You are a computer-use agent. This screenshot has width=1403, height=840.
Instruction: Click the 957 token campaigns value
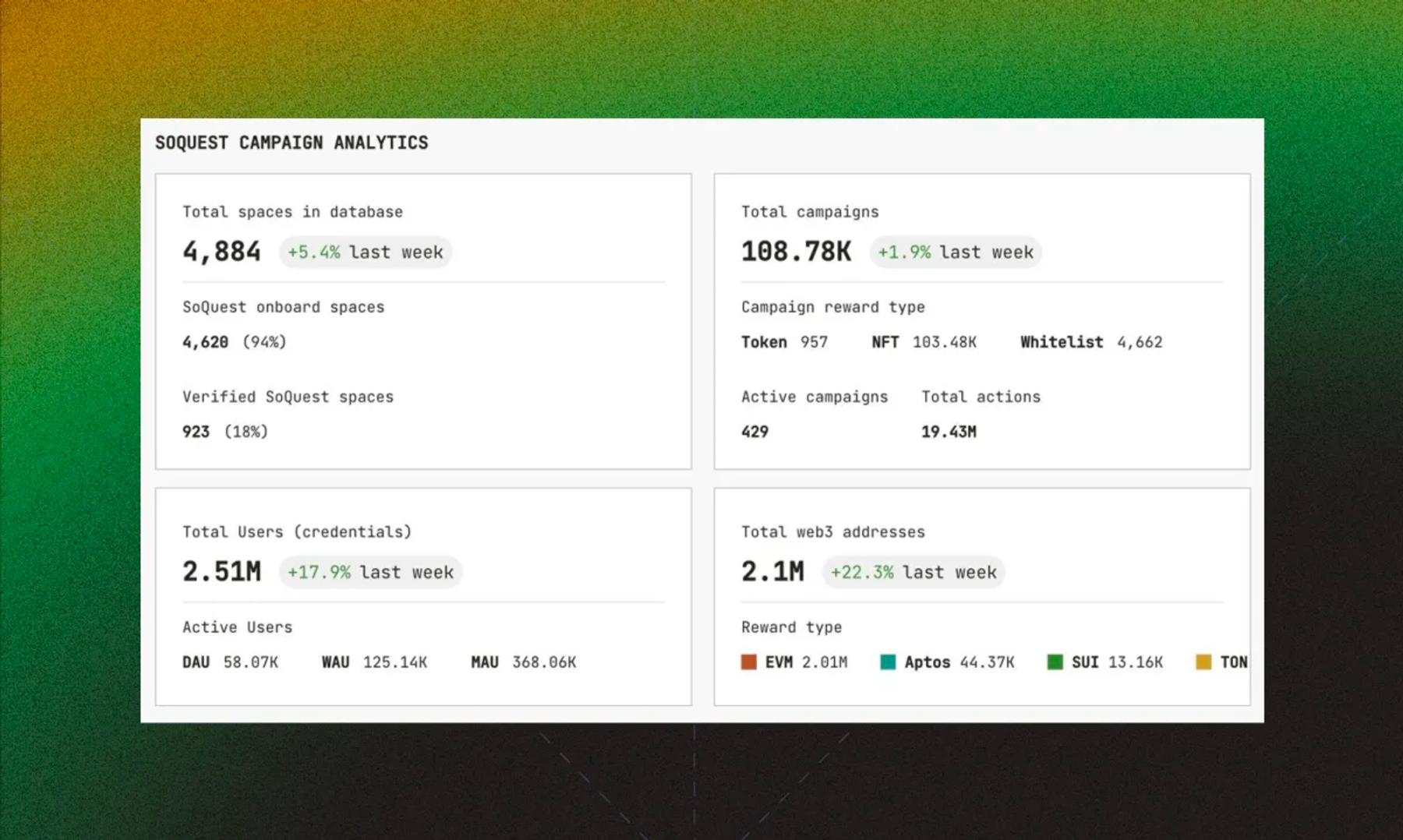tap(814, 342)
